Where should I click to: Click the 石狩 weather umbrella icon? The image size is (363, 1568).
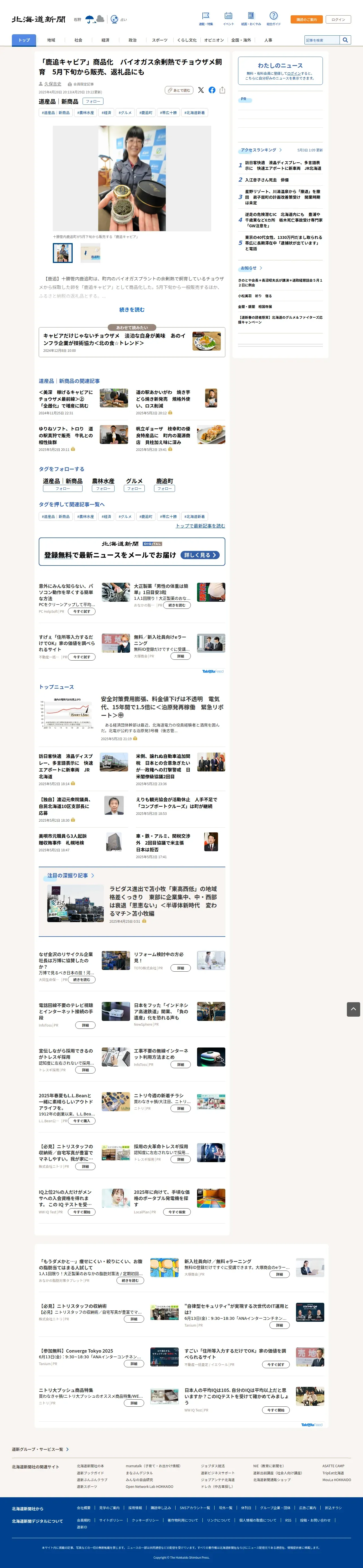point(90,20)
